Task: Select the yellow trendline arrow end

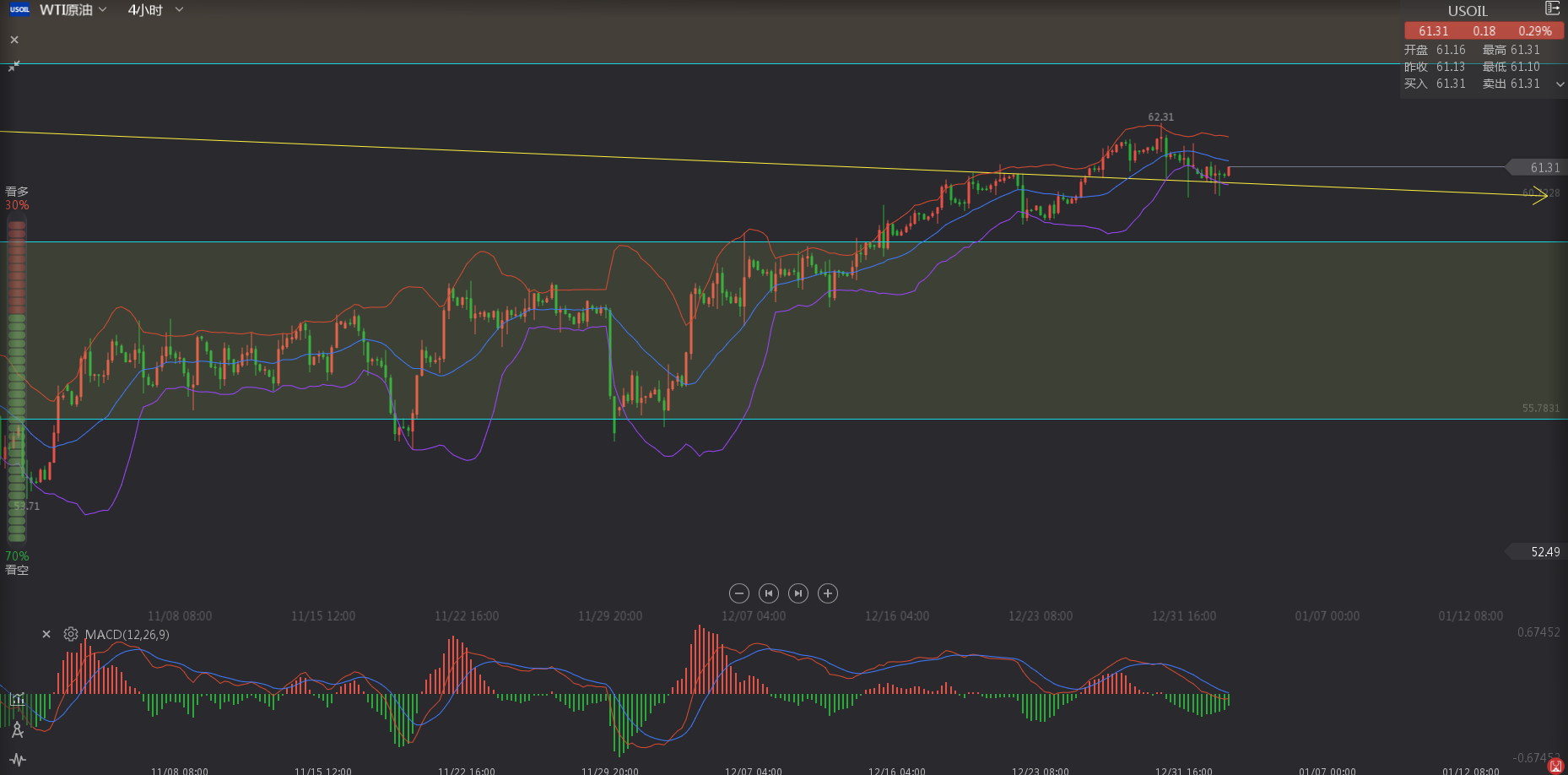Action: (x=1539, y=195)
